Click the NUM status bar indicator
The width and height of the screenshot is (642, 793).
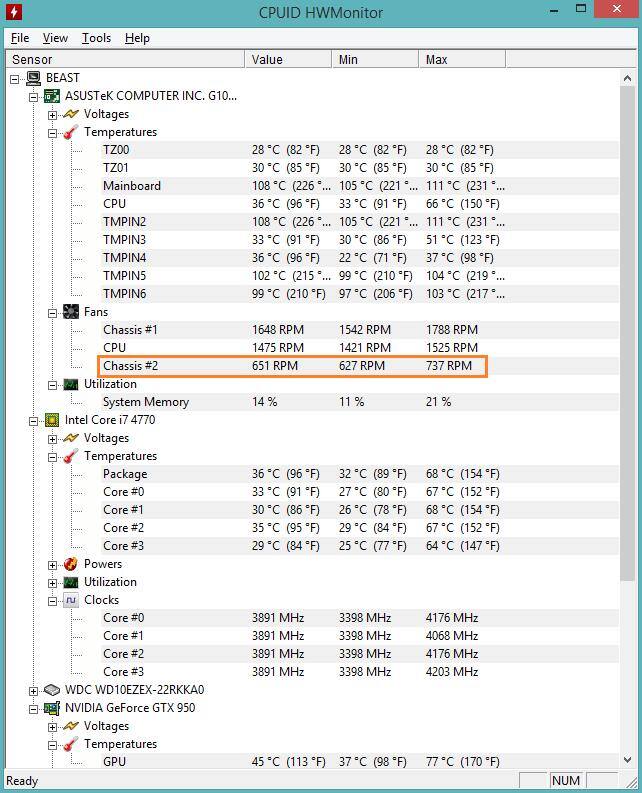pos(566,781)
